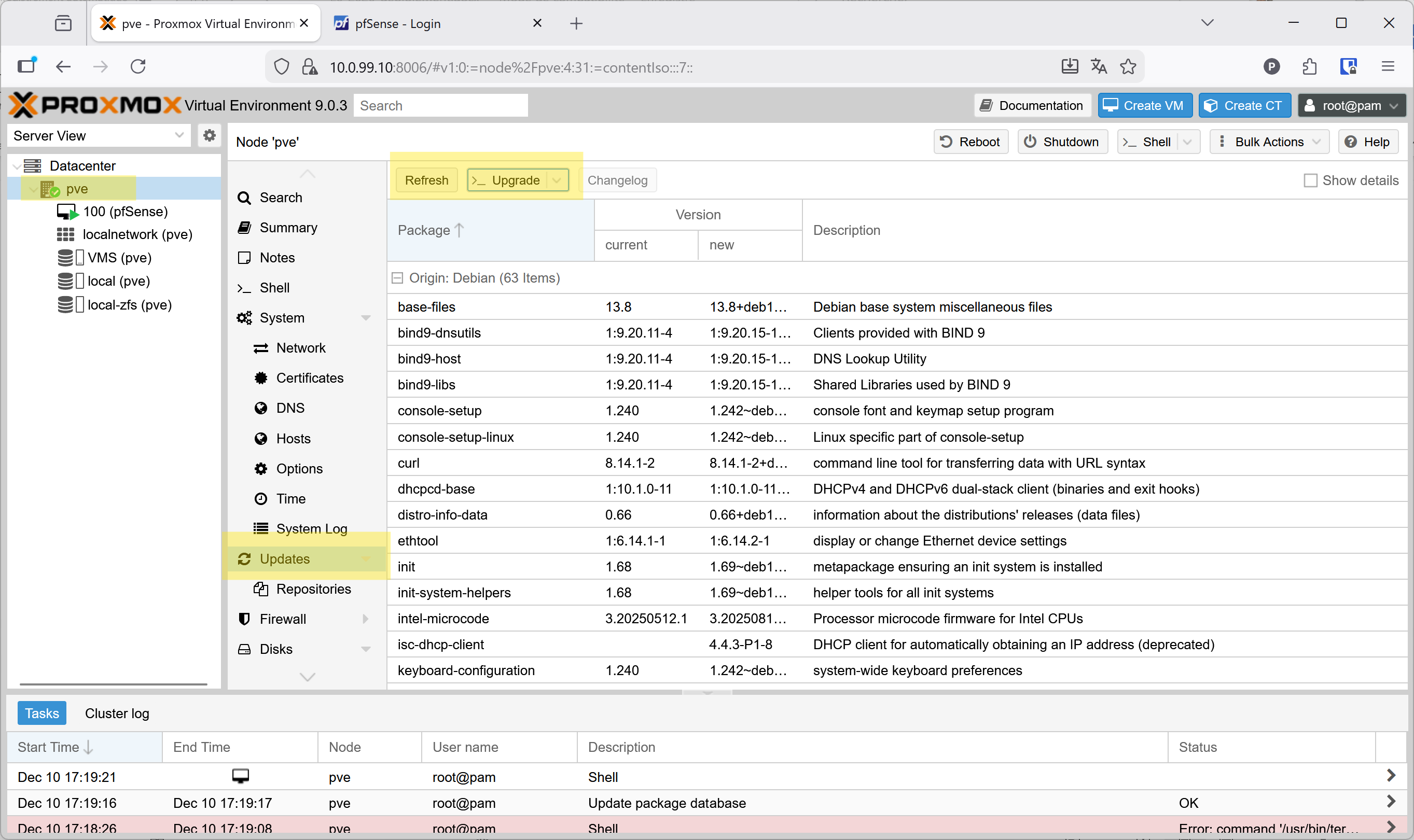The image size is (1414, 840).
Task: Click the browser reload page icon
Action: 138,67
